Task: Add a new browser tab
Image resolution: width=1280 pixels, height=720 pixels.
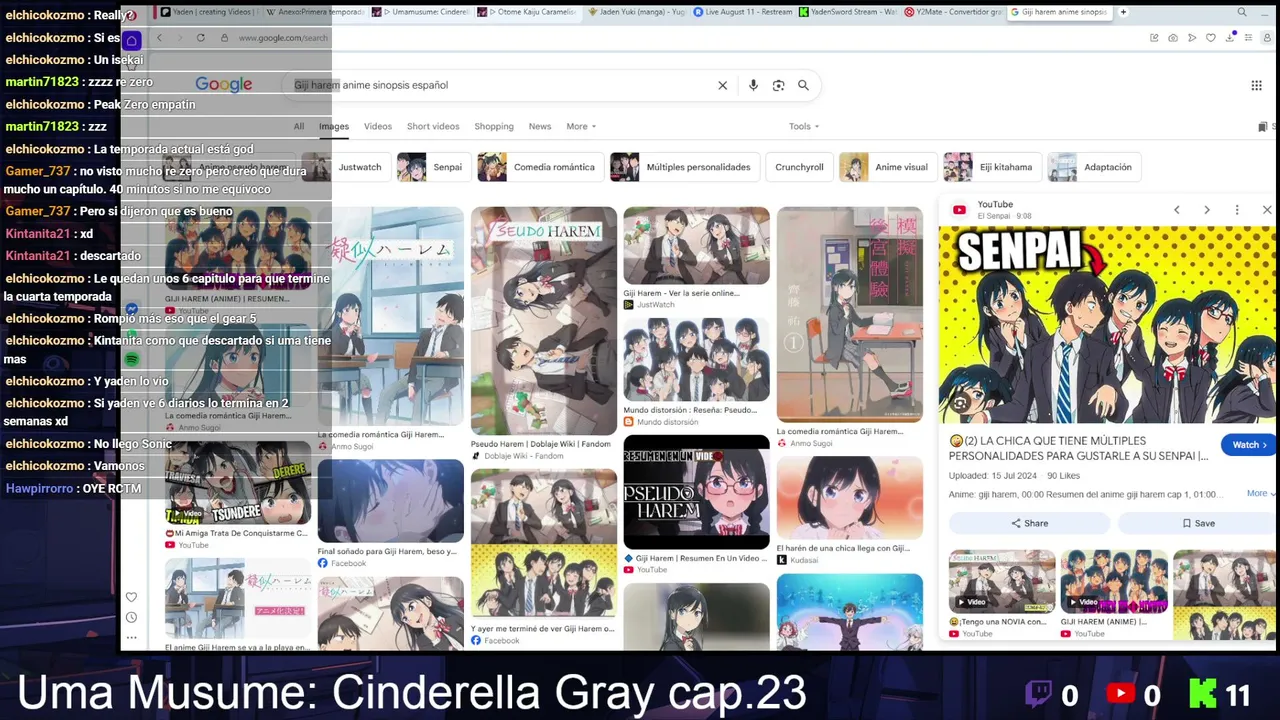Action: [x=1123, y=12]
